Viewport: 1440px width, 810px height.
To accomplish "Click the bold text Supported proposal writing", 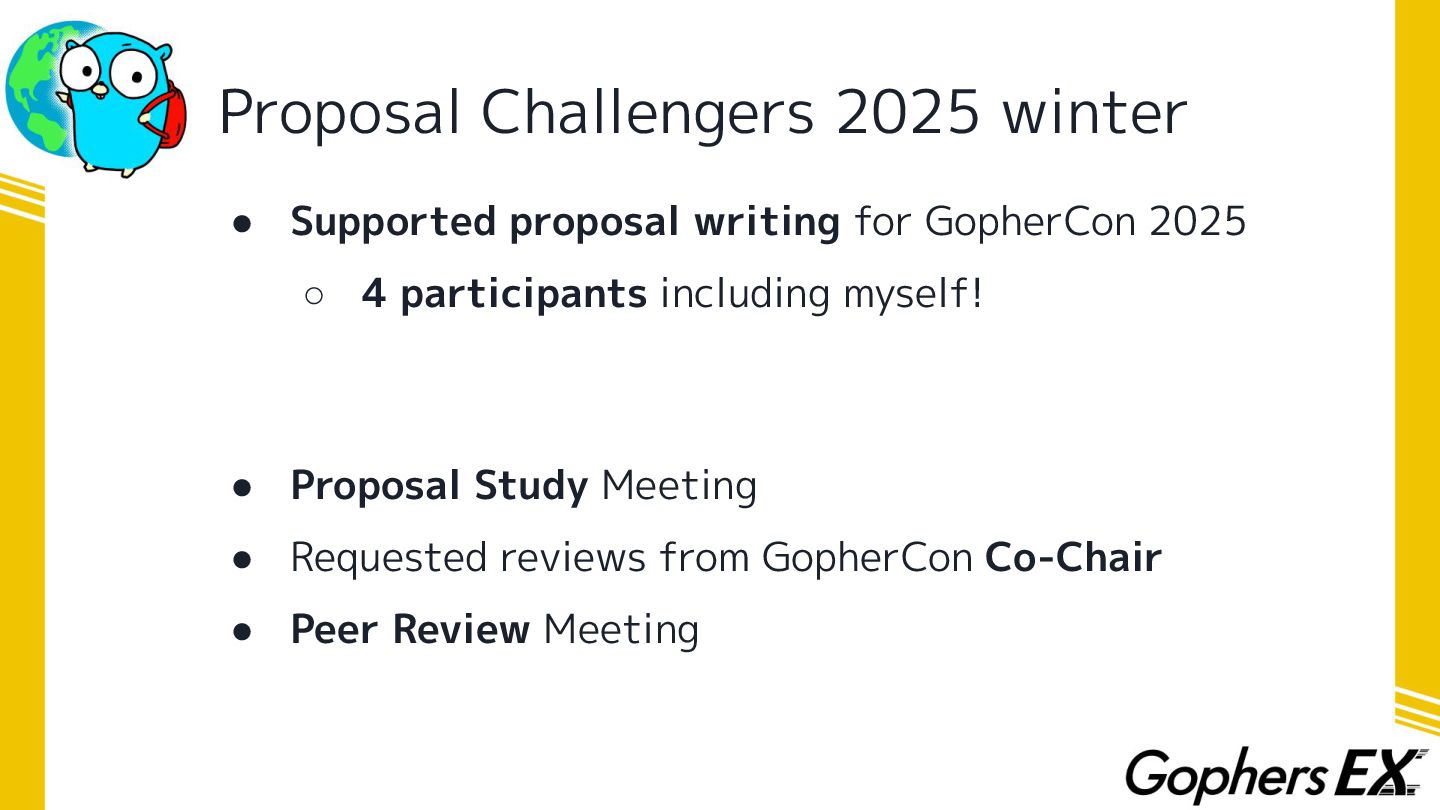I will (x=565, y=222).
